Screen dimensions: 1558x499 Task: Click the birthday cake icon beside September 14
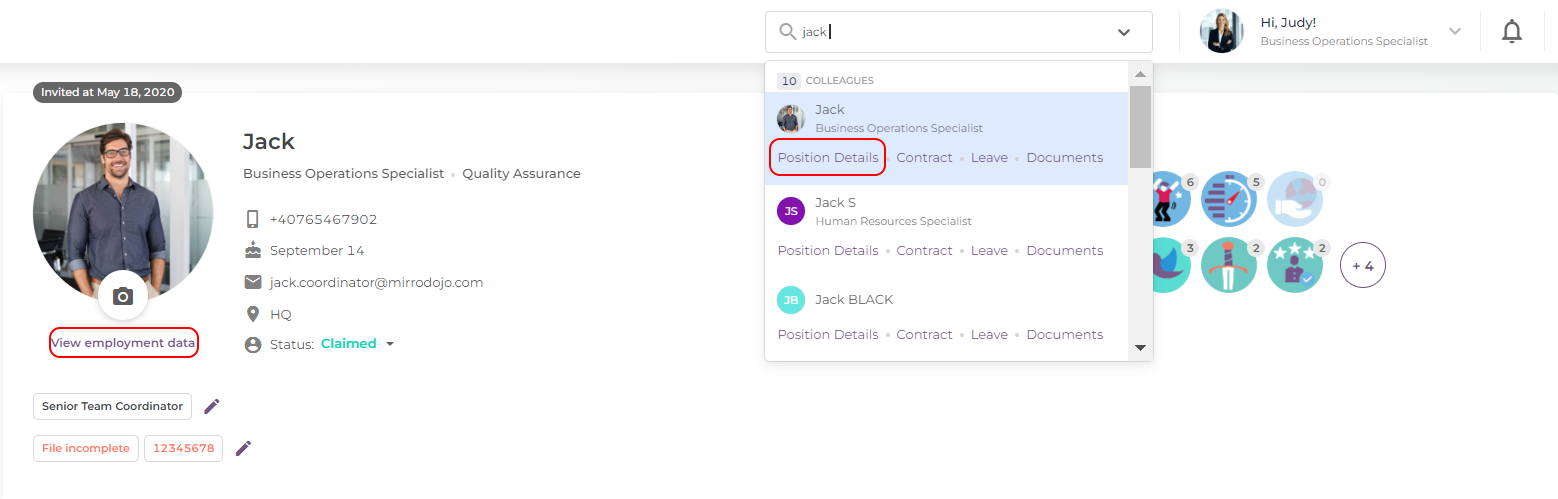click(253, 250)
